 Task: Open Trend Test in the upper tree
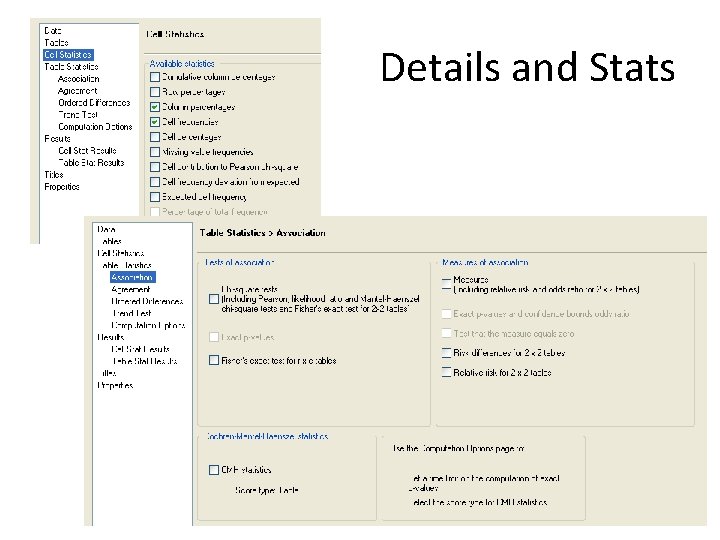[x=78, y=114]
